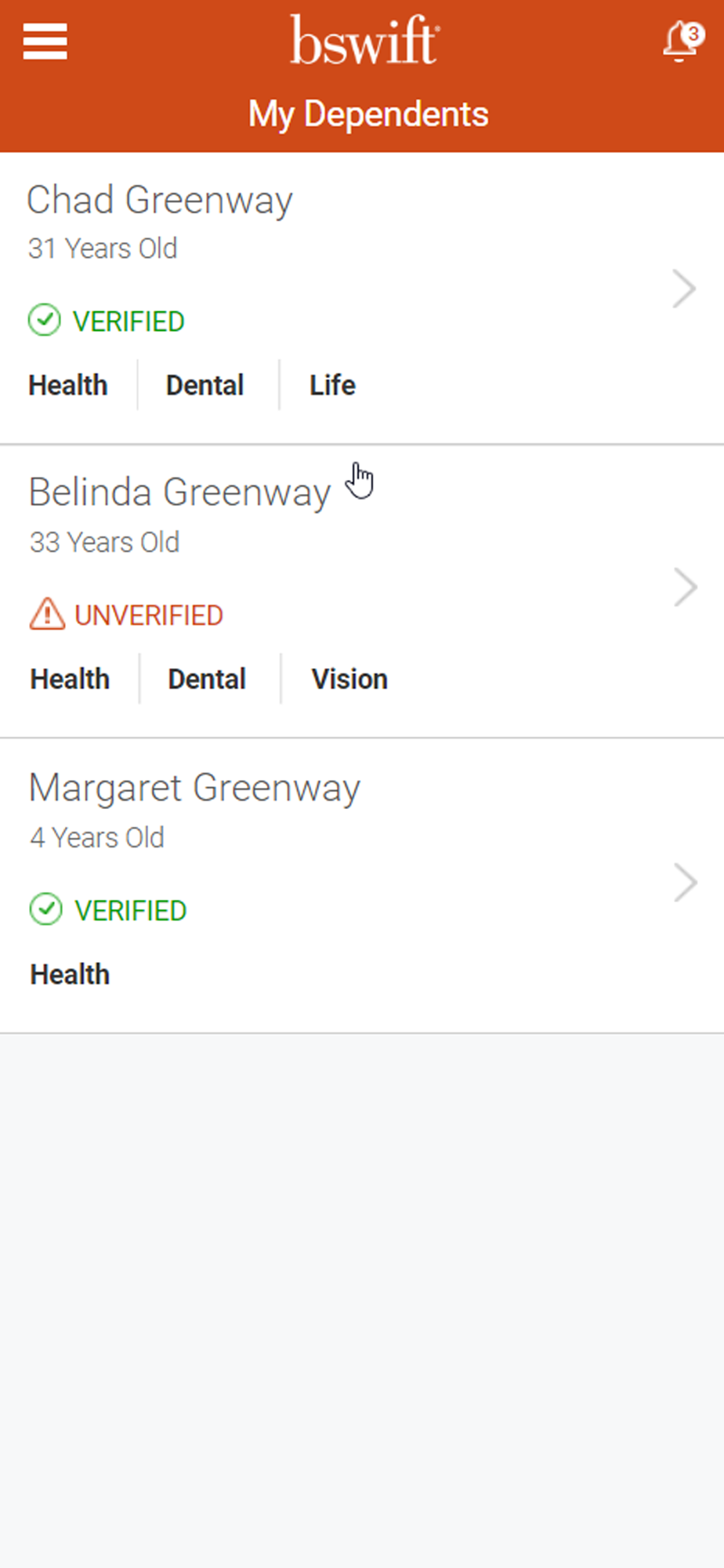Select Chad's Health benefit
This screenshot has height=1568, width=724.
tap(68, 385)
